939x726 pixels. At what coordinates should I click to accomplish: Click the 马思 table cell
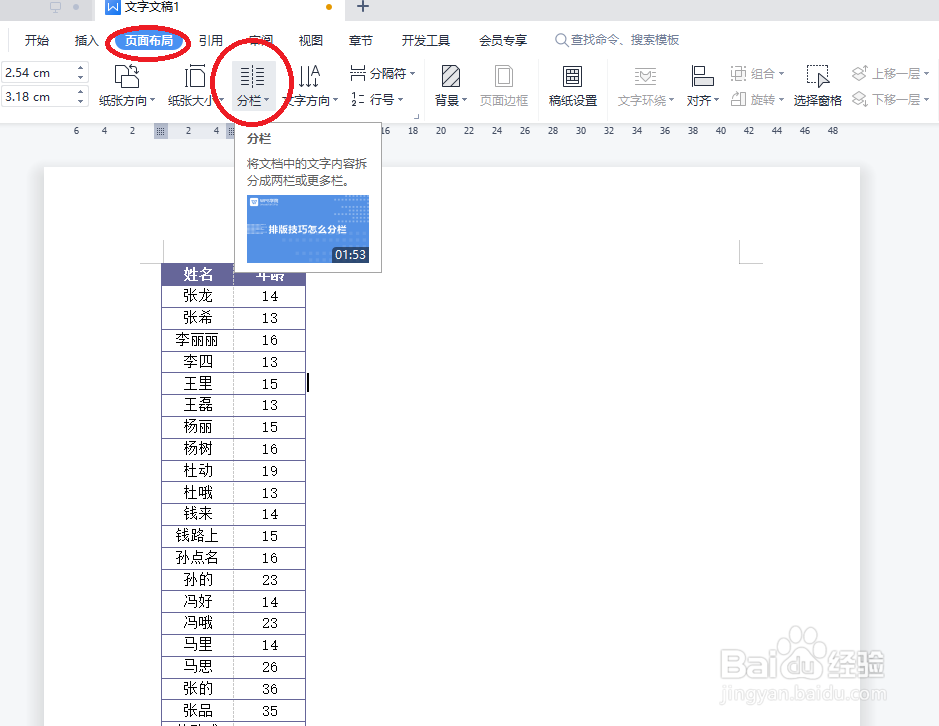(198, 667)
